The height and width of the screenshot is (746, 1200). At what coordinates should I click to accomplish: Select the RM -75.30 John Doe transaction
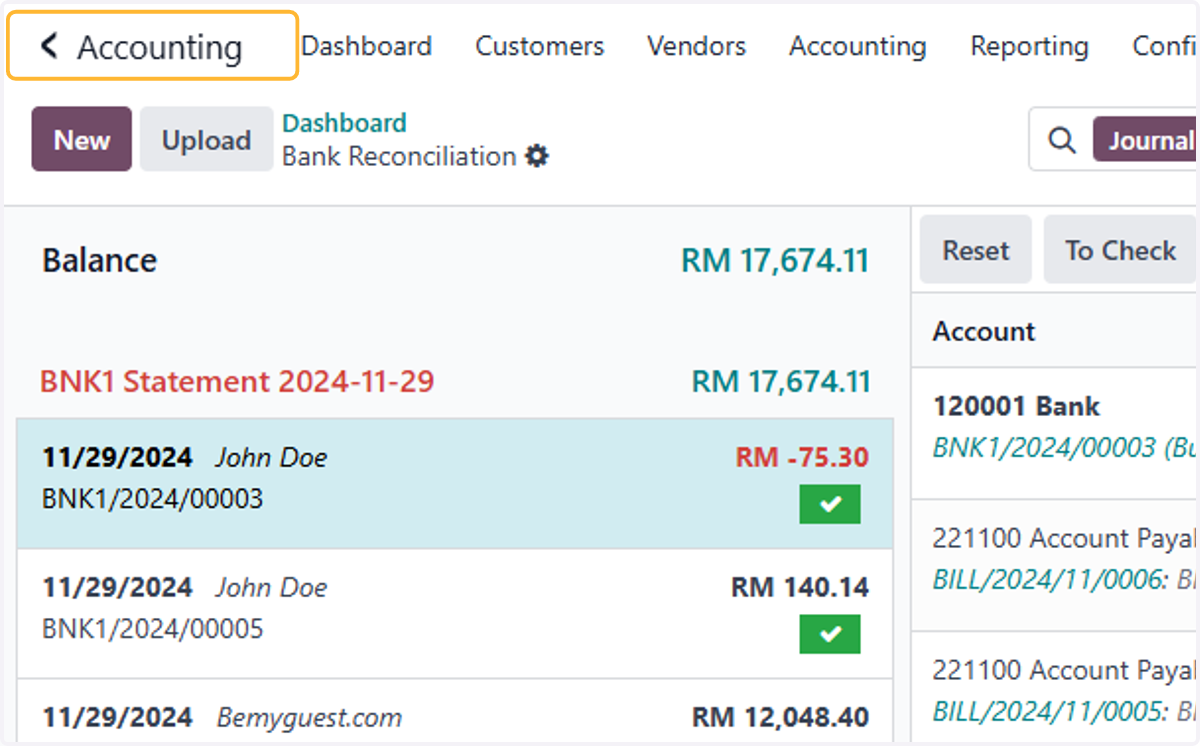[455, 483]
